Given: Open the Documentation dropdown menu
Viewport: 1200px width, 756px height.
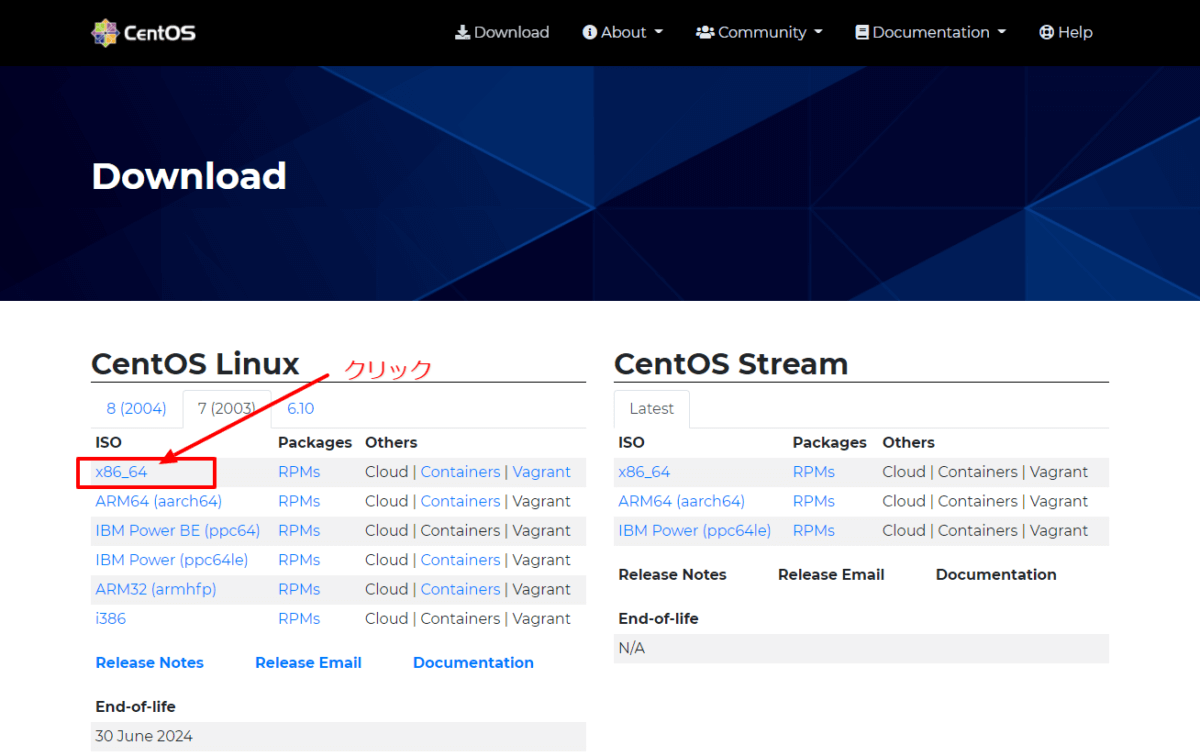Looking at the screenshot, I should [x=930, y=31].
